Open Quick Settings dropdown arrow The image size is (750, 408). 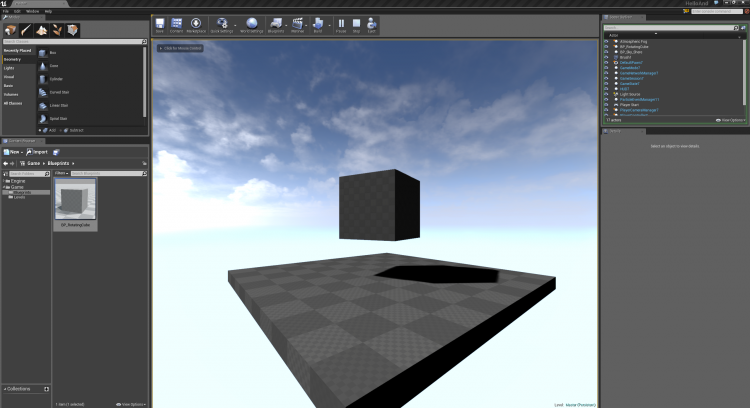click(x=235, y=25)
